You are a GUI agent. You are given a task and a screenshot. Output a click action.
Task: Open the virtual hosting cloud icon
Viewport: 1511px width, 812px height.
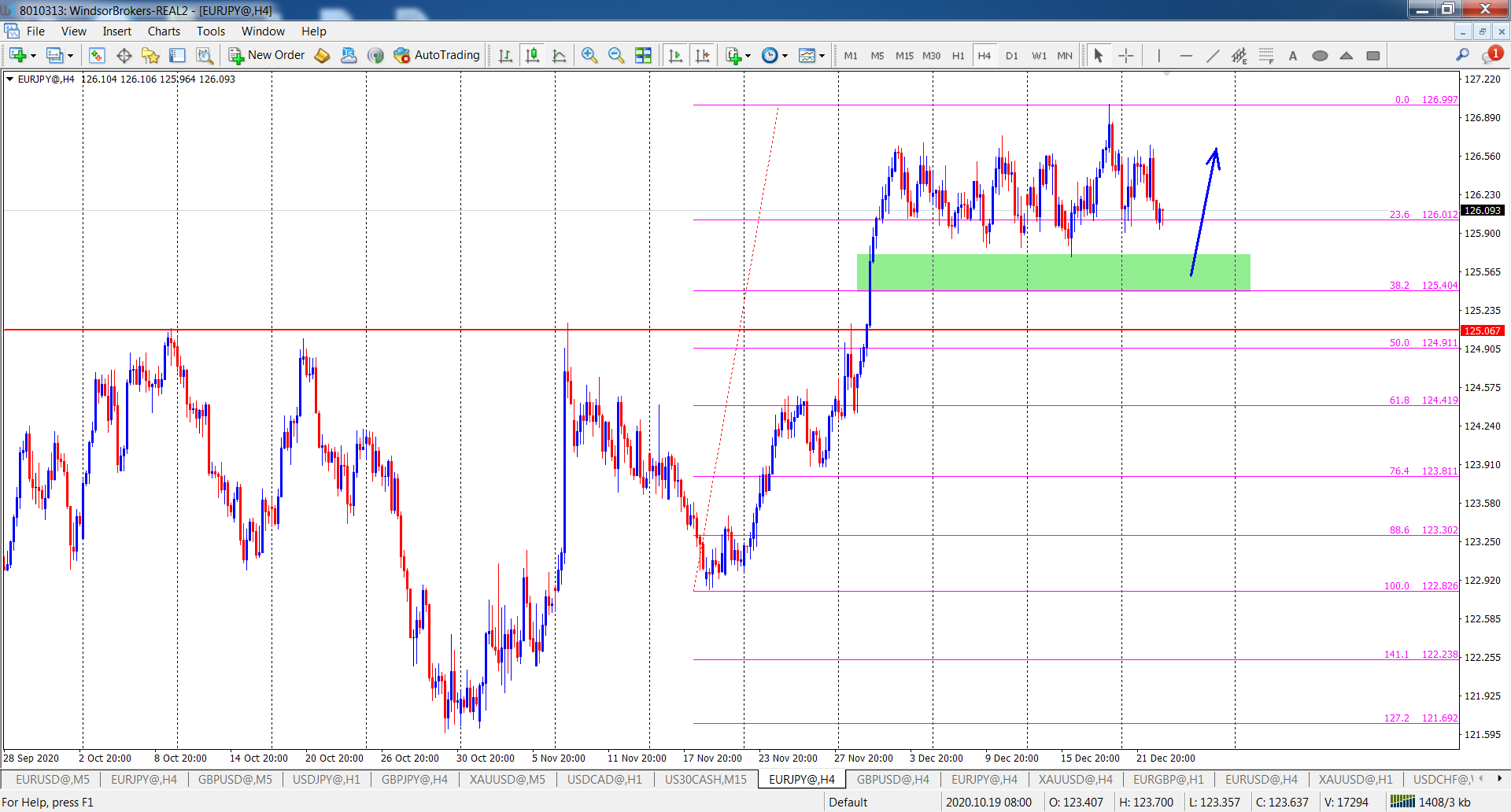[349, 55]
